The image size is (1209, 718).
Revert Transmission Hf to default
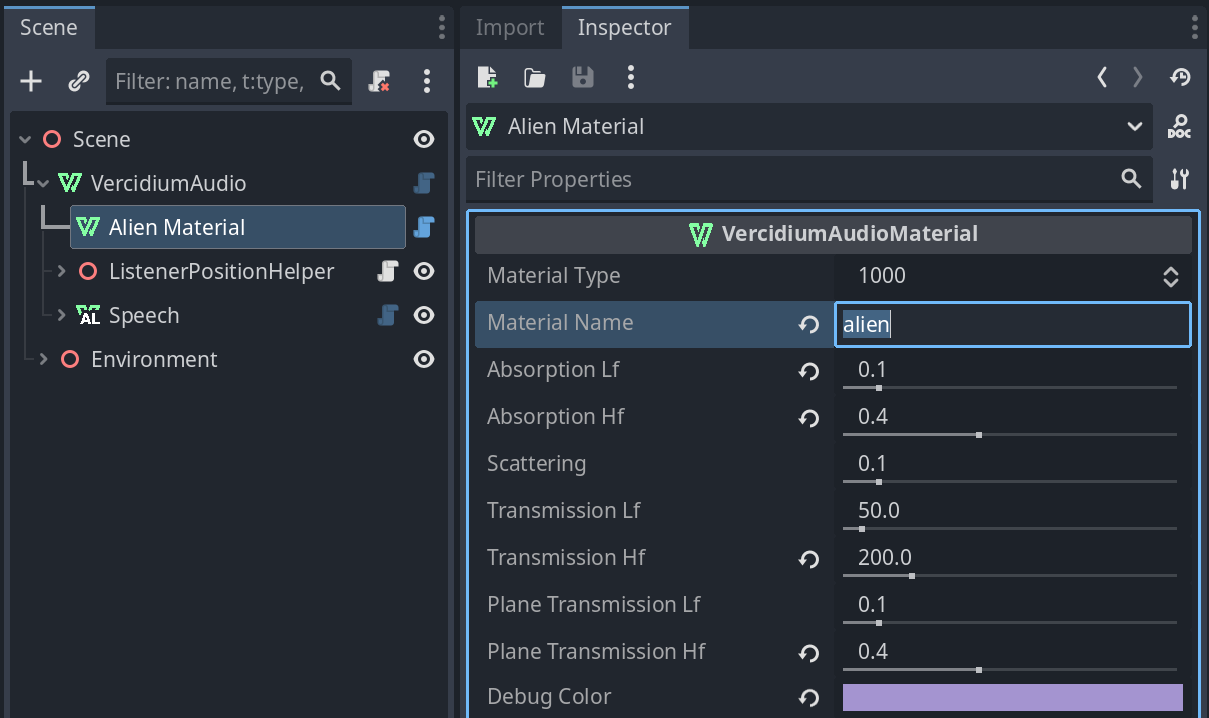(808, 559)
